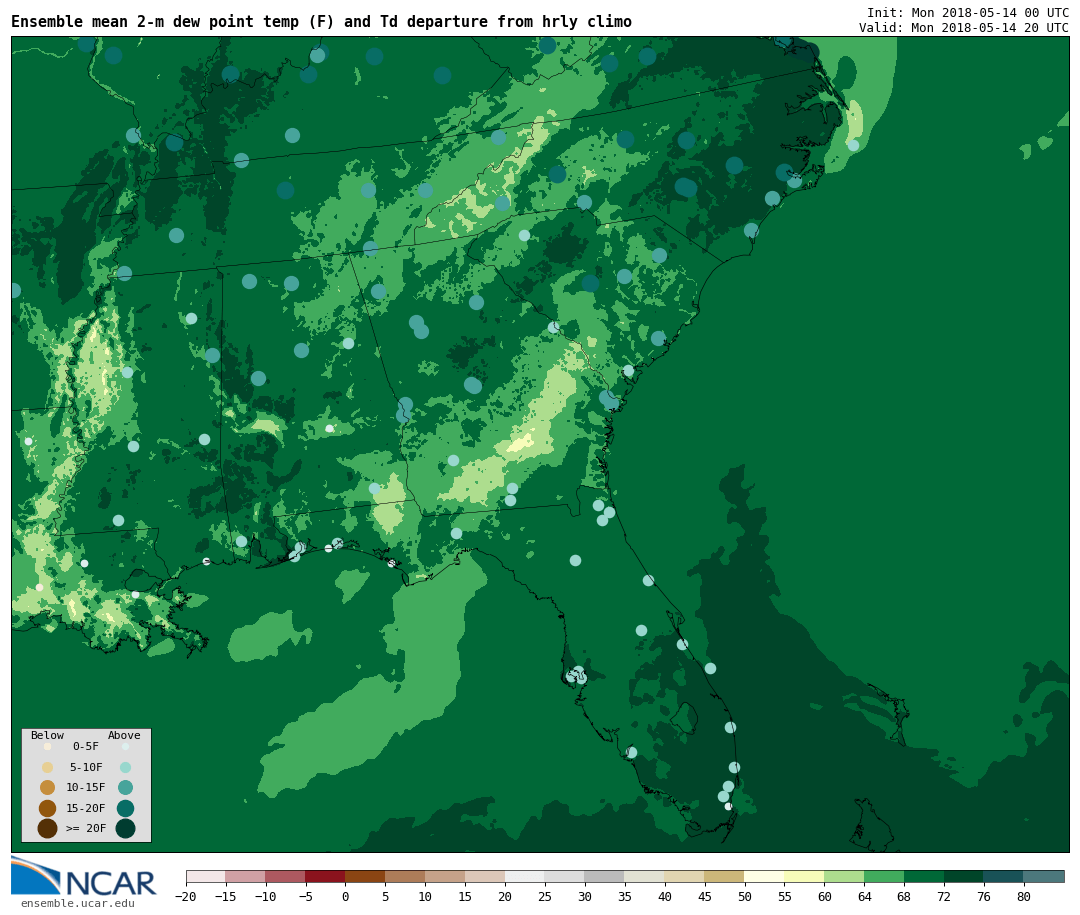This screenshot has width=1080, height=915.
Task: Pick the gray color segment between 30 and 35
Action: pyautogui.click(x=605, y=876)
